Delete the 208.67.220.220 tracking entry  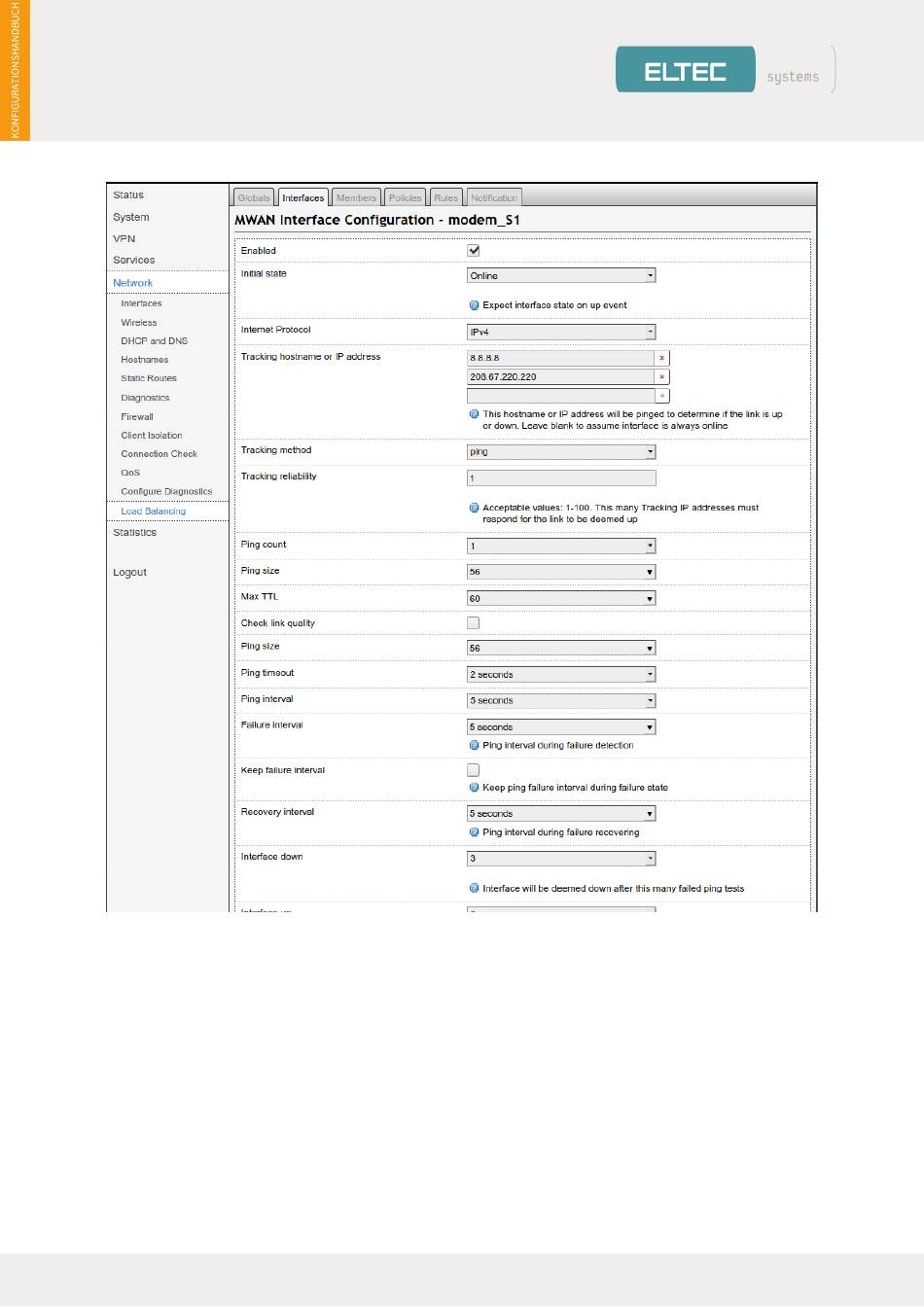click(x=662, y=377)
